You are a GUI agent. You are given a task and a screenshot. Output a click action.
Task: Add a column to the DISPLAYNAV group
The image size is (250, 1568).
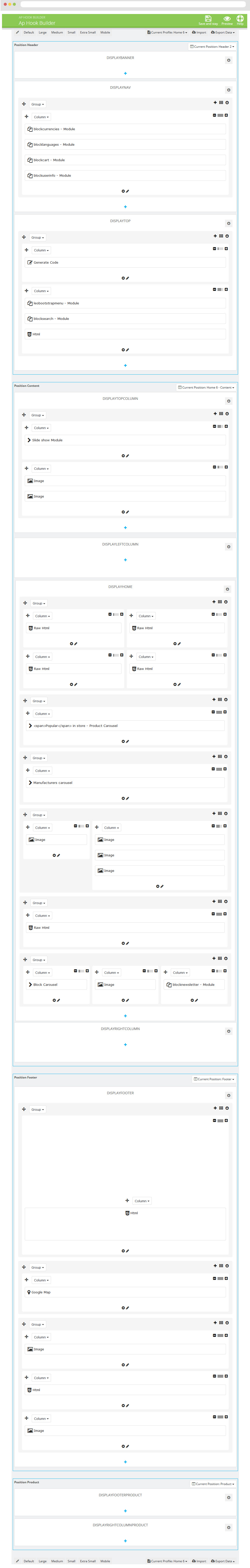[x=215, y=103]
